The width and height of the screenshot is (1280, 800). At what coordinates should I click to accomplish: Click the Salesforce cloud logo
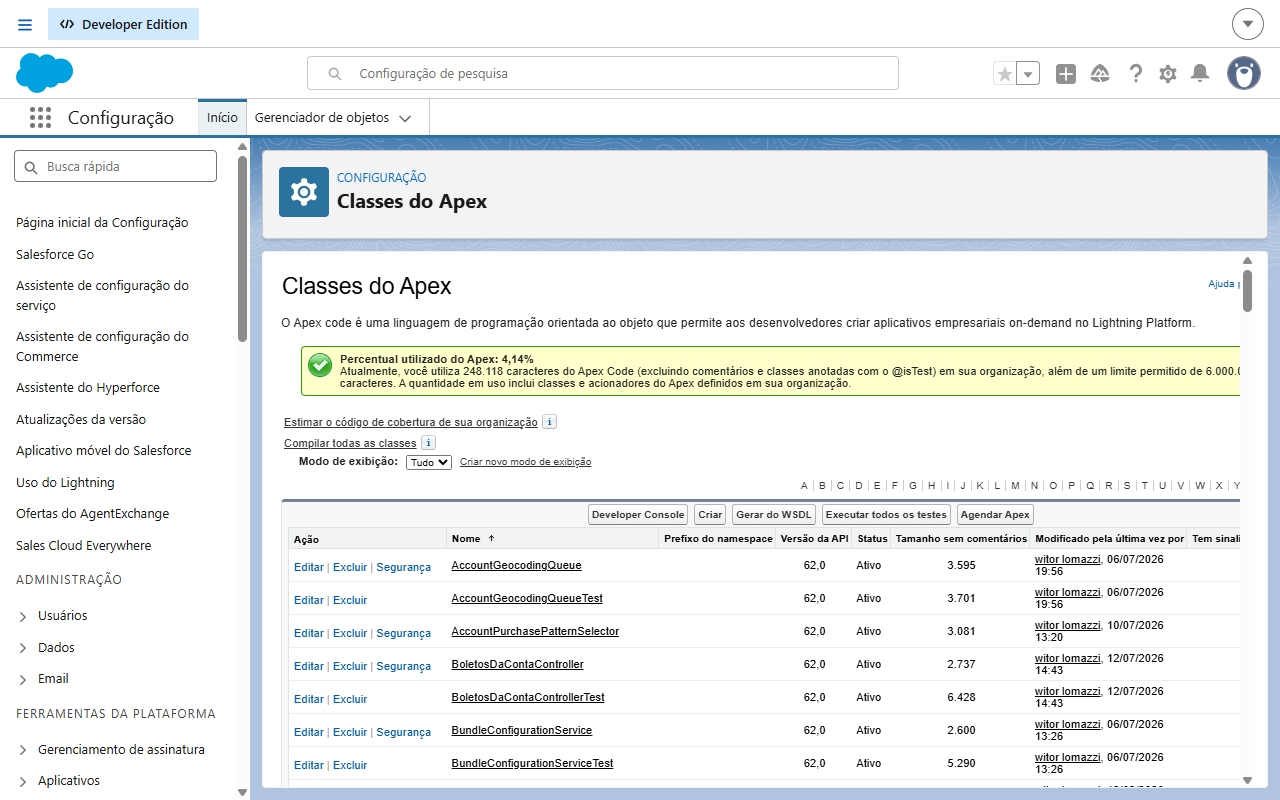[x=45, y=73]
